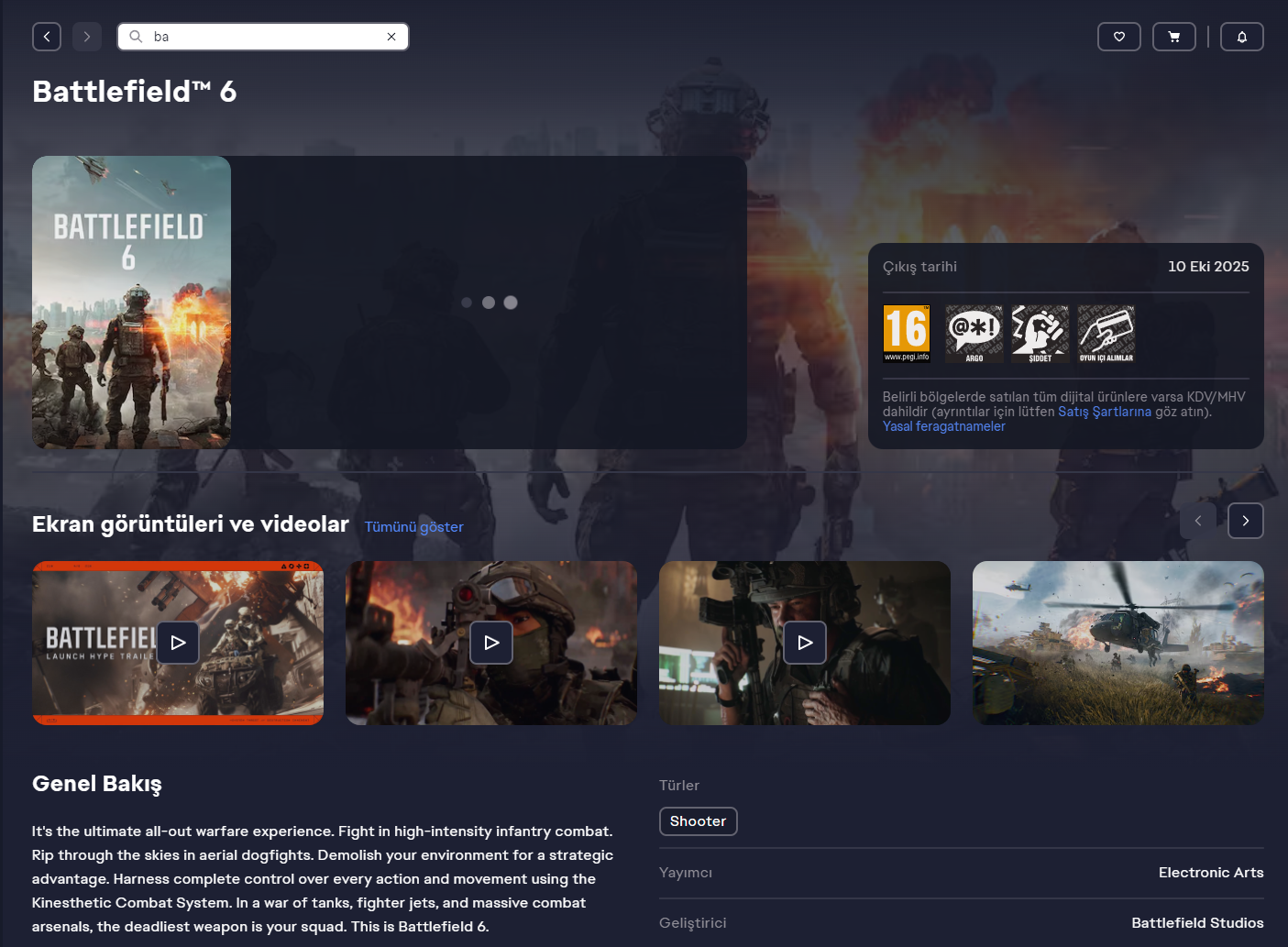Click the Oyun İçi Alımlar purchases icon
Screen dimensions: 1288x947
(x=1106, y=334)
